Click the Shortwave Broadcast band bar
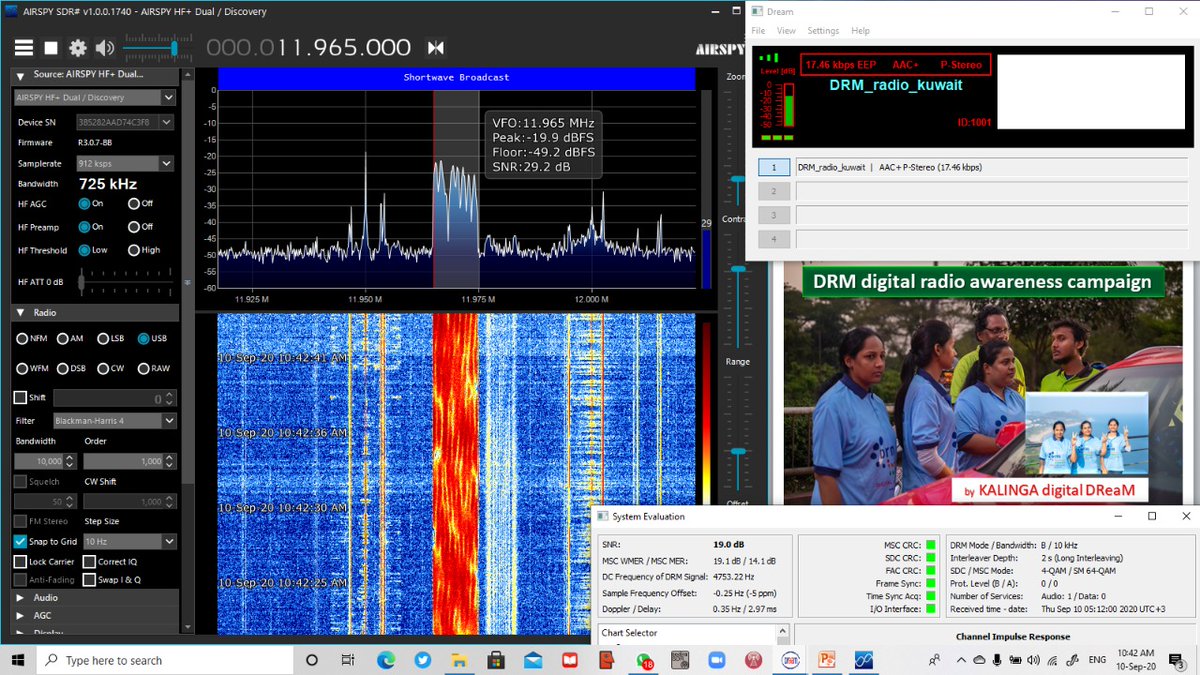This screenshot has width=1200, height=675. click(456, 77)
